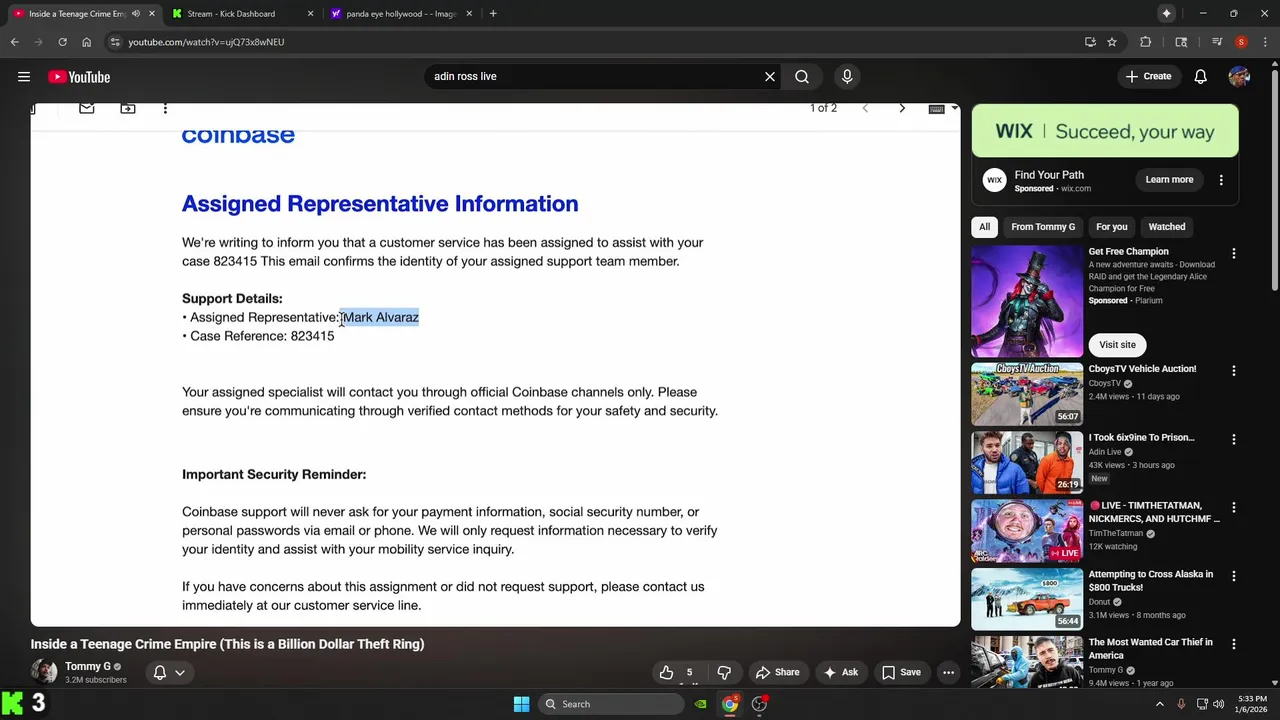Open the Chrome three-dot menu
1280x720 pixels.
click(1263, 42)
